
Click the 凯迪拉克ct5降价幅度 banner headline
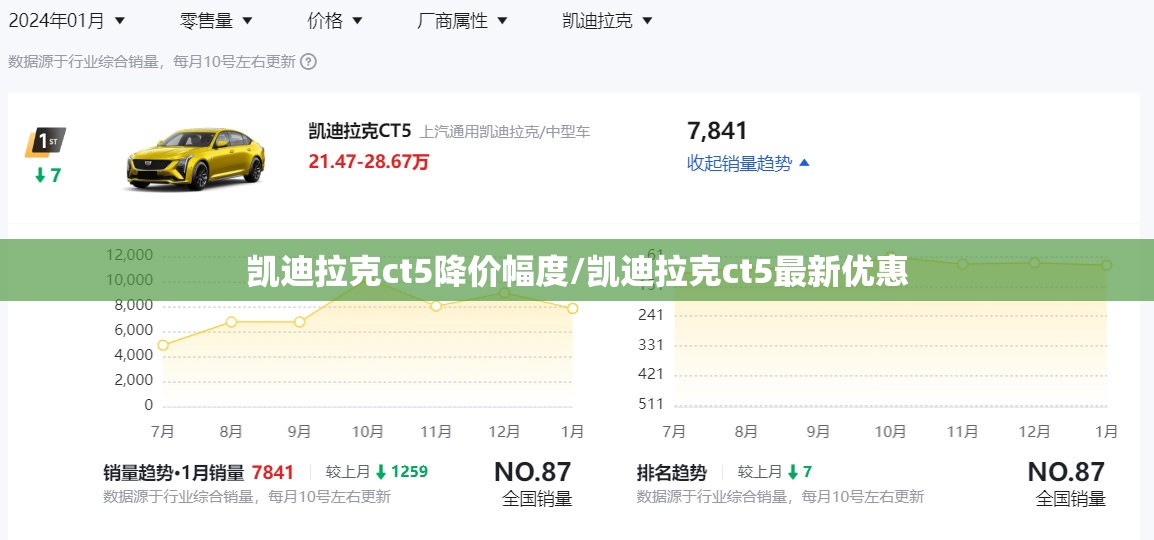410,271
